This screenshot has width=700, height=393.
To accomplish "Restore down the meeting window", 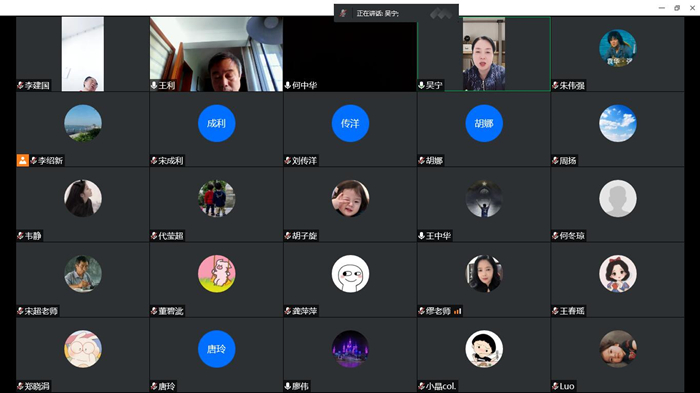I will (677, 8).
